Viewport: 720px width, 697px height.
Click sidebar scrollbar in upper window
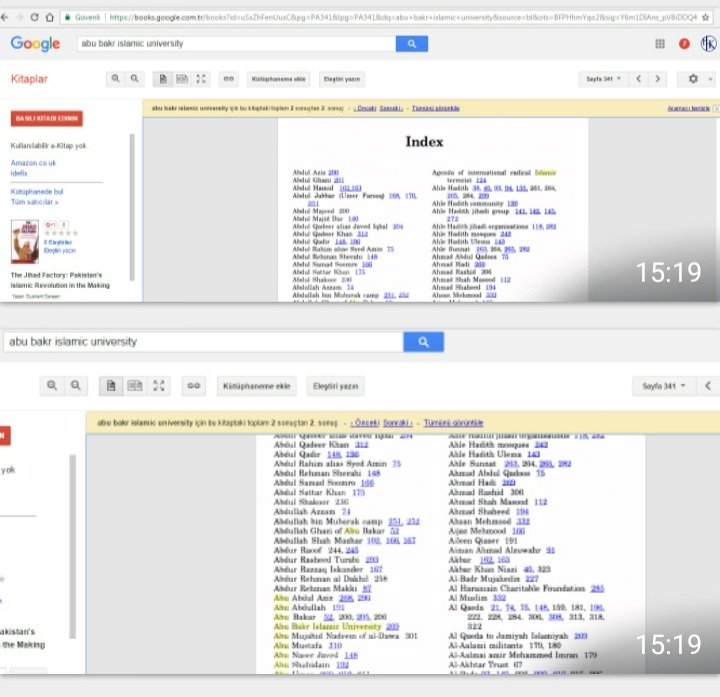132,207
